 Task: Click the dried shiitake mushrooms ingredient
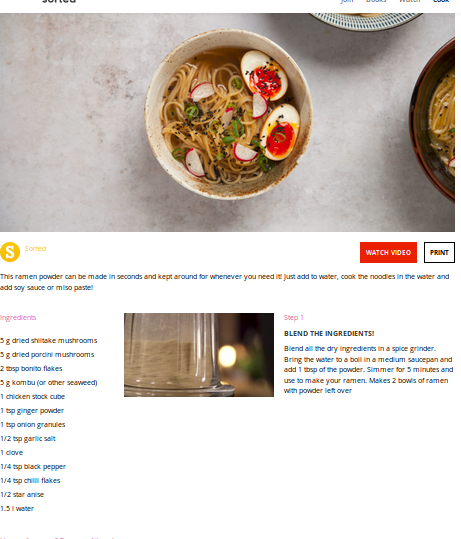coord(48,341)
